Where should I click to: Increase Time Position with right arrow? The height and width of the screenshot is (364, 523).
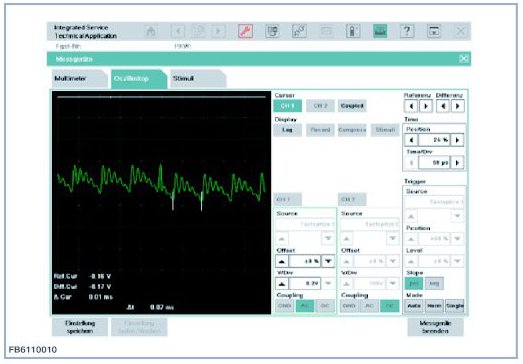pos(457,140)
